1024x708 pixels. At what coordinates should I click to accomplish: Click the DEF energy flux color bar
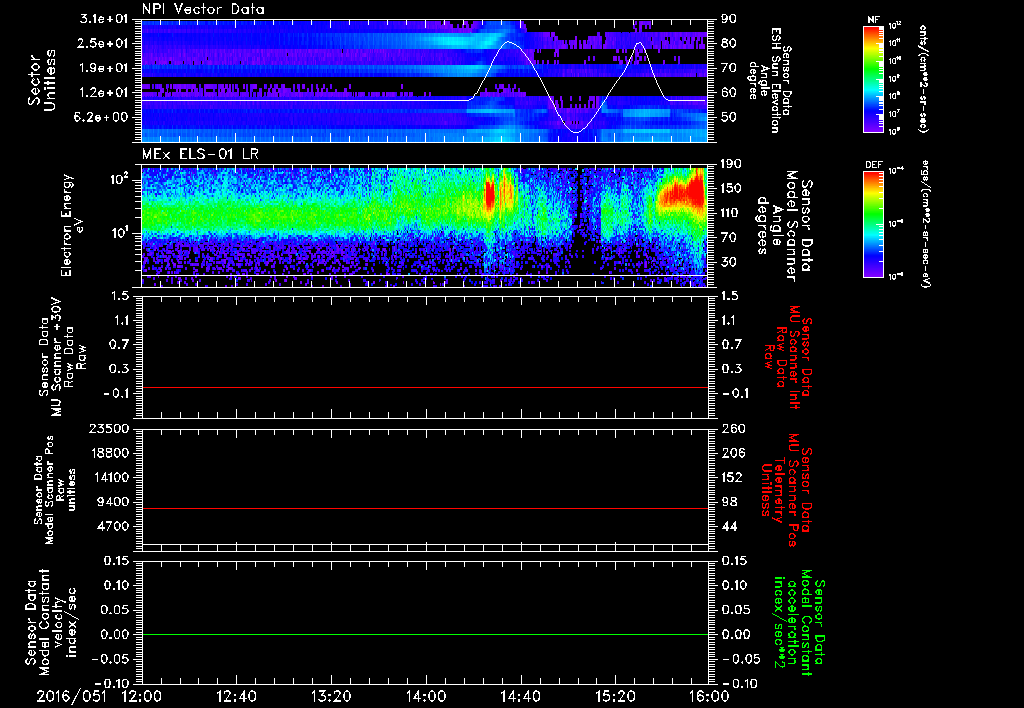[873, 224]
